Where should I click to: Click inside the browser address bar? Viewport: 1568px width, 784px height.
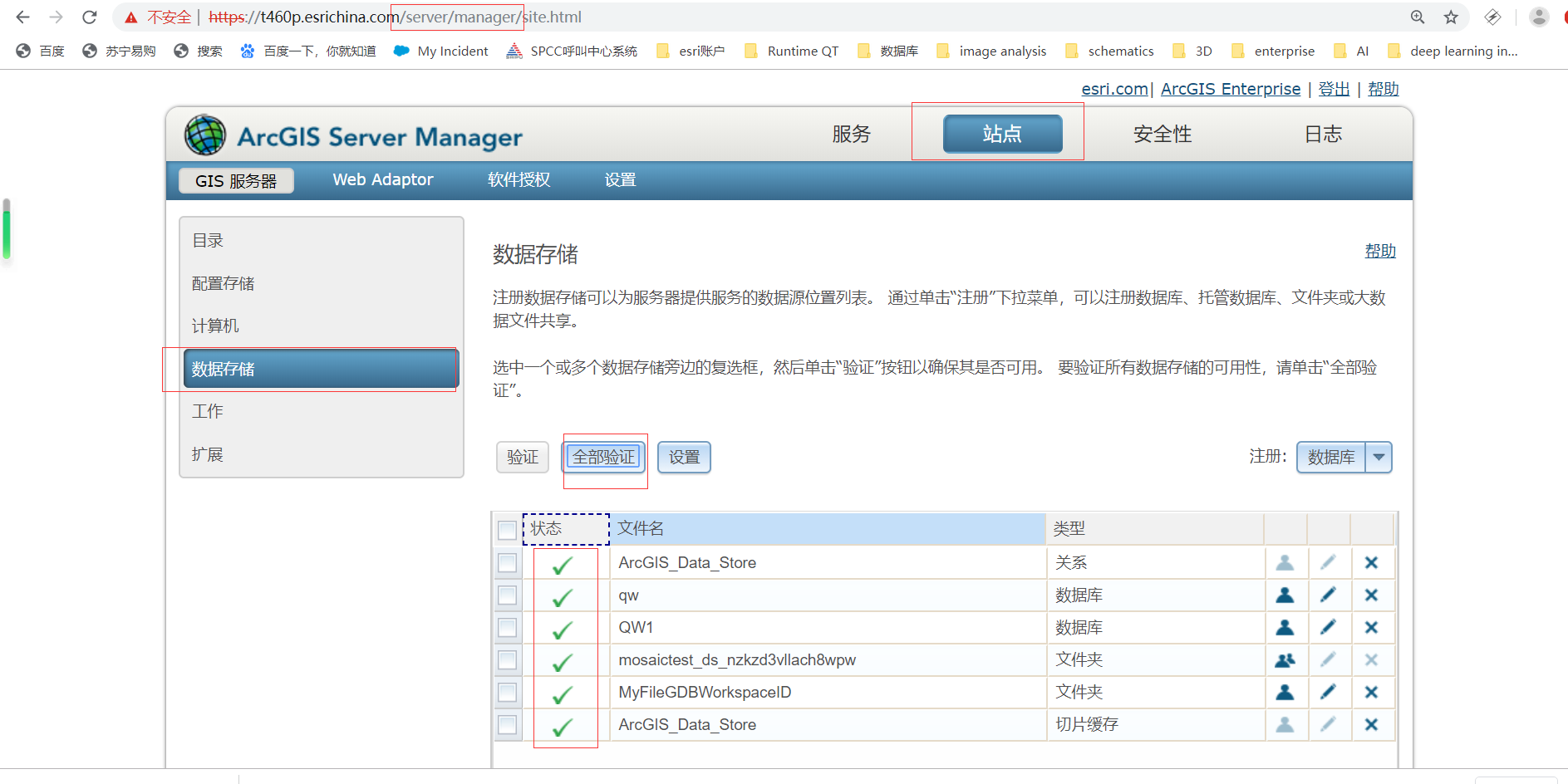tap(582, 17)
